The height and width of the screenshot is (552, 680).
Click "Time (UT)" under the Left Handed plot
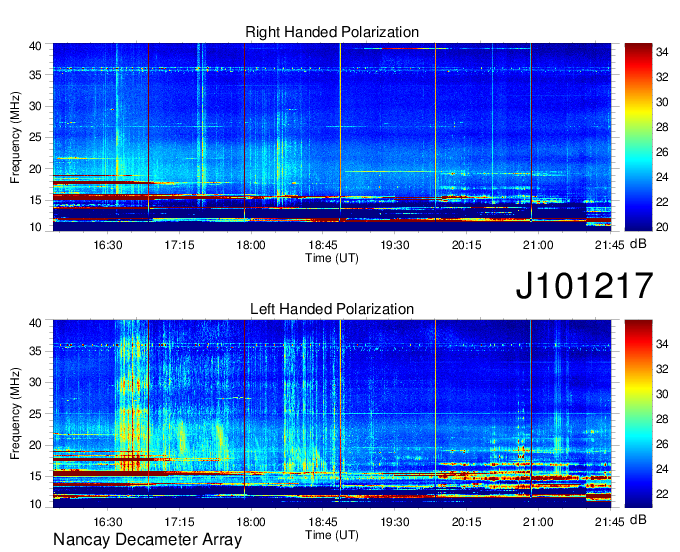pos(332,535)
